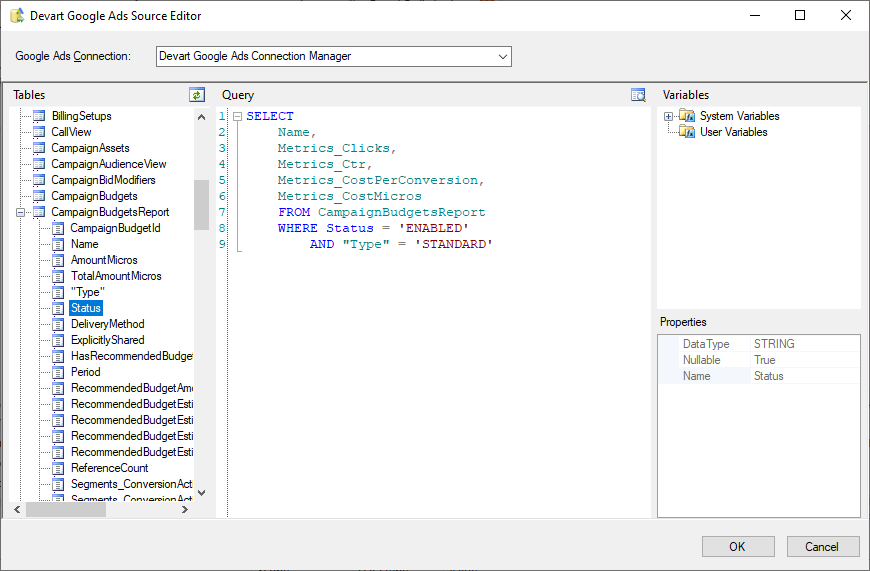Collapse the CampaignBudgetsReport tree node
The image size is (870, 571).
click(x=21, y=212)
